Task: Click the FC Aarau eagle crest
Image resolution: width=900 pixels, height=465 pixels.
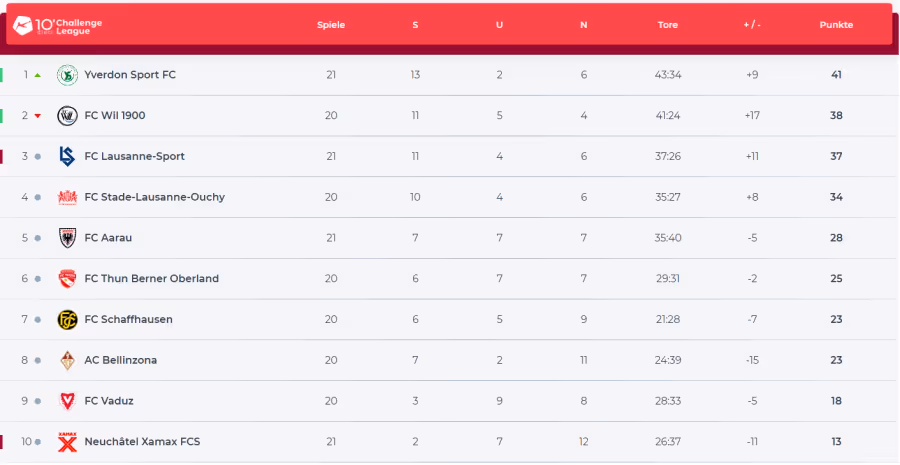Action: tap(67, 238)
